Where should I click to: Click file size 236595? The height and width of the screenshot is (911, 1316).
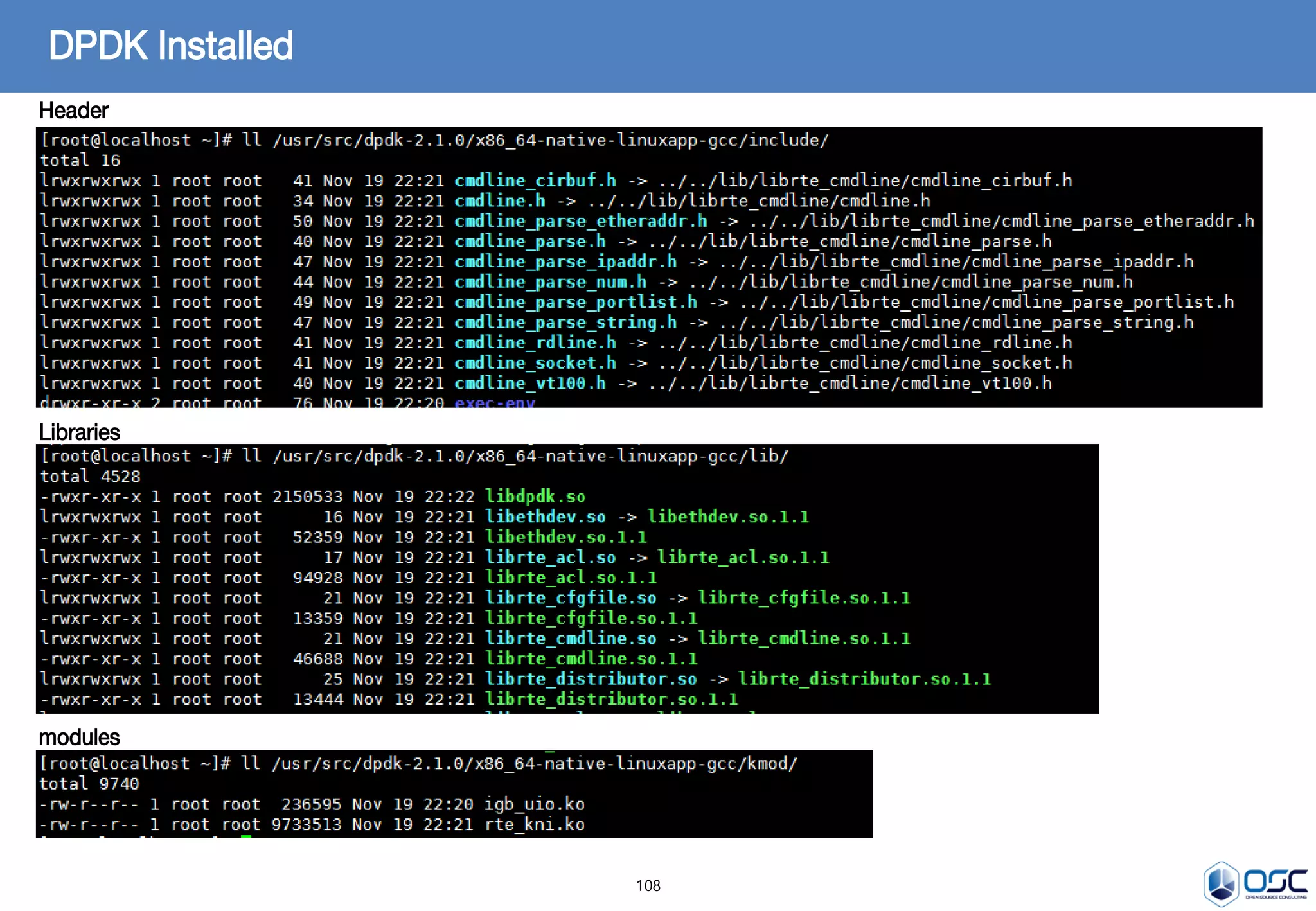click(312, 804)
